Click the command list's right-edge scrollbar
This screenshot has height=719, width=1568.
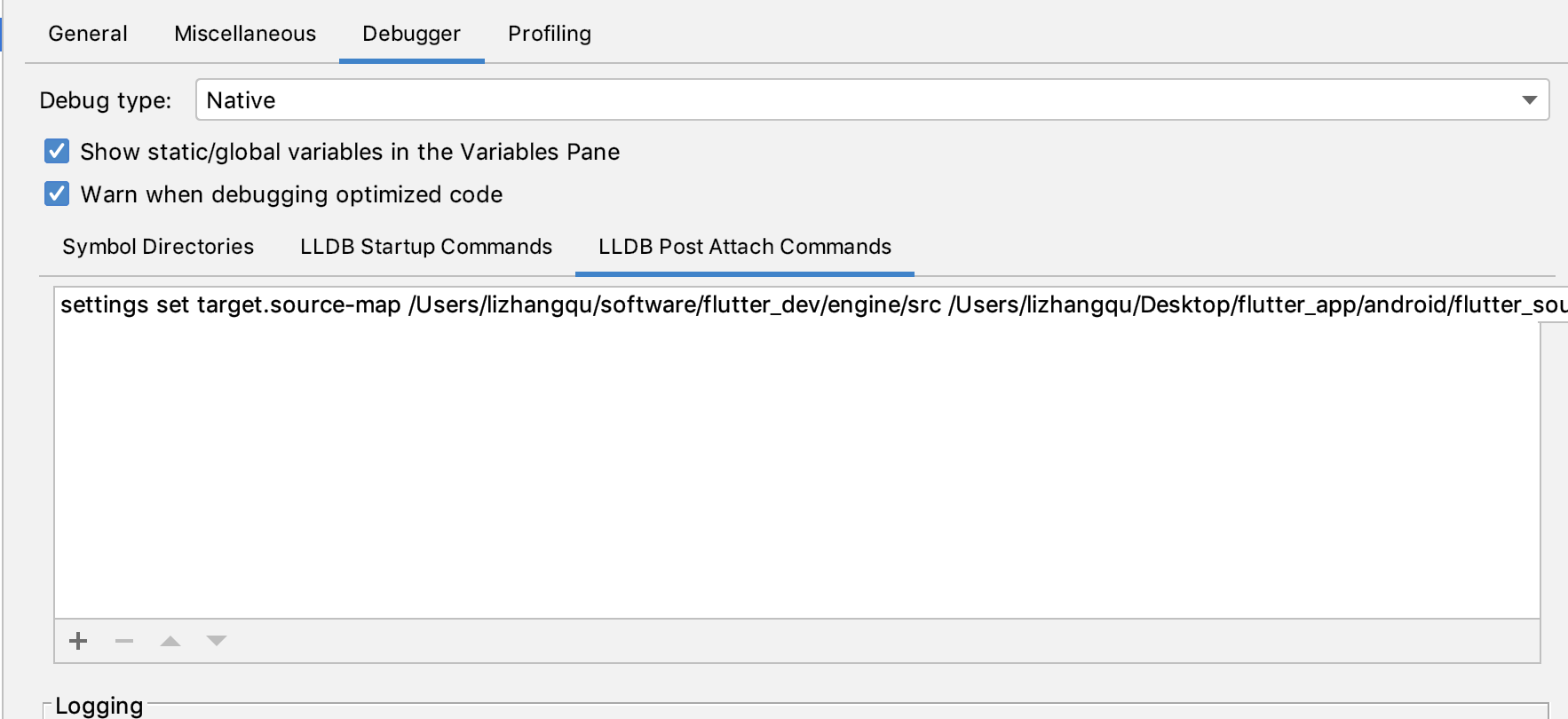coord(1553,470)
